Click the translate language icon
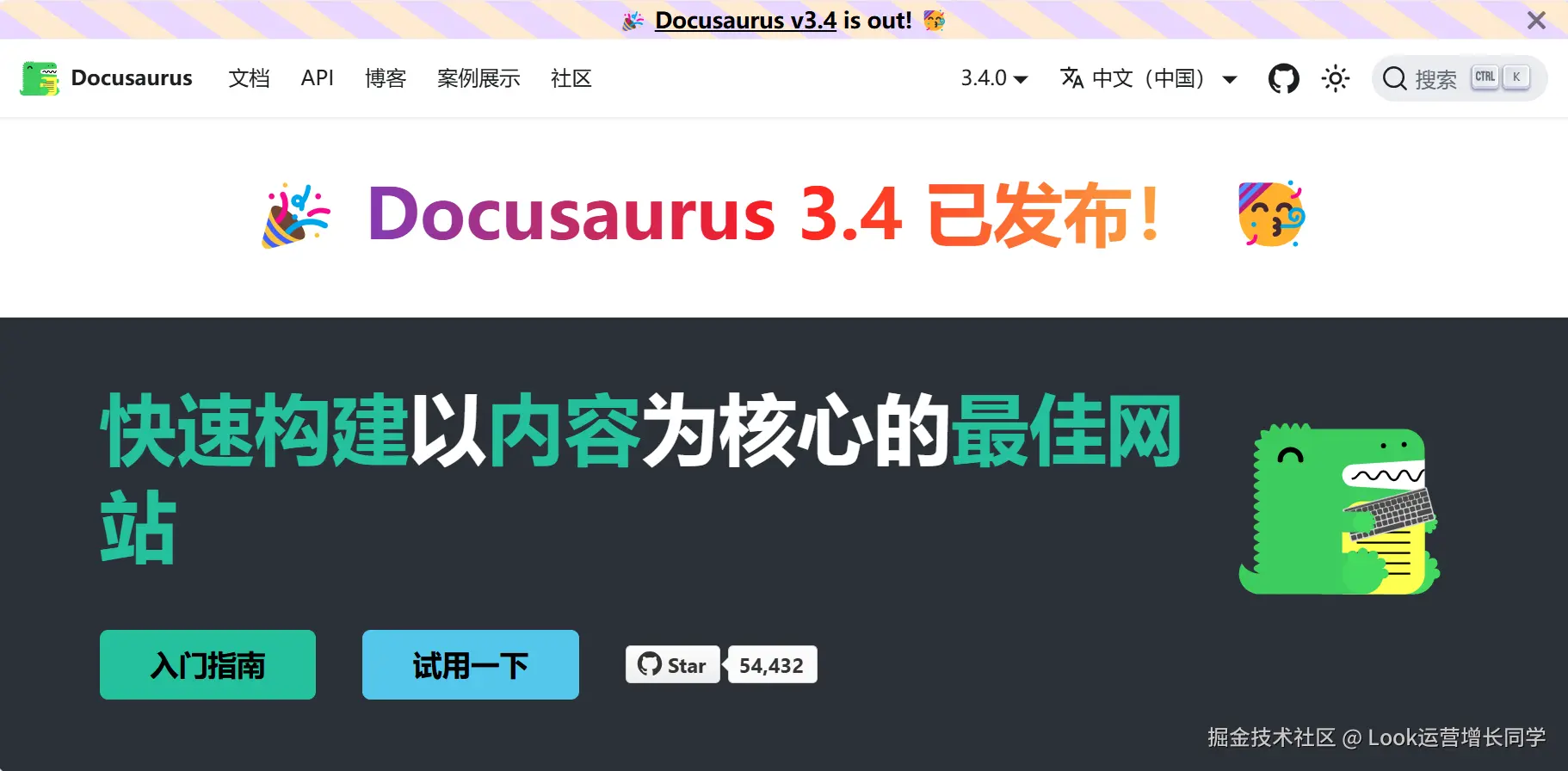1568x771 pixels. [x=1072, y=77]
